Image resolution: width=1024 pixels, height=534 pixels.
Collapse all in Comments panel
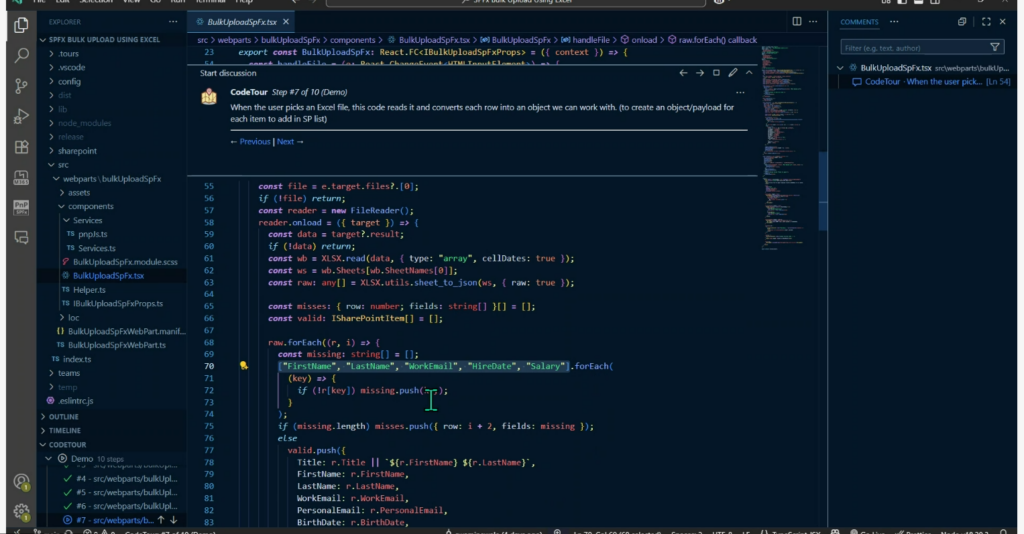[x=962, y=22]
